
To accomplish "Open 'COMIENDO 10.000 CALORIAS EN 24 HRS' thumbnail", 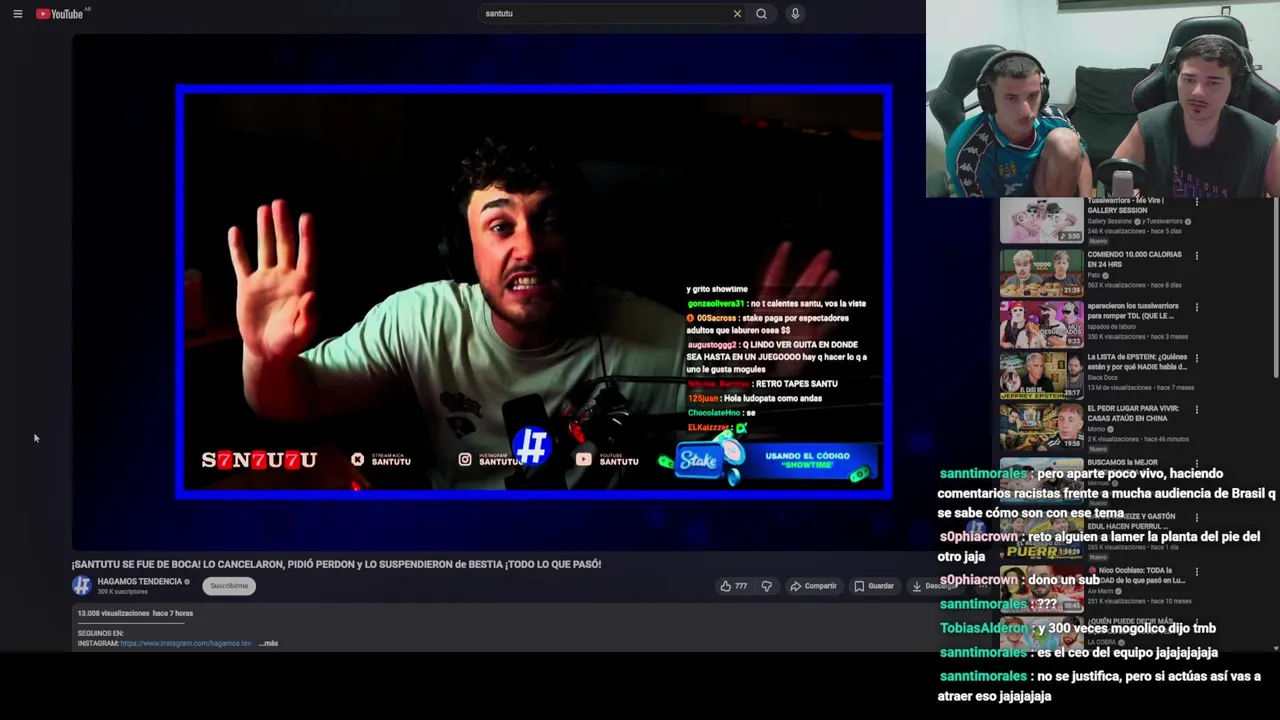I will (1041, 272).
